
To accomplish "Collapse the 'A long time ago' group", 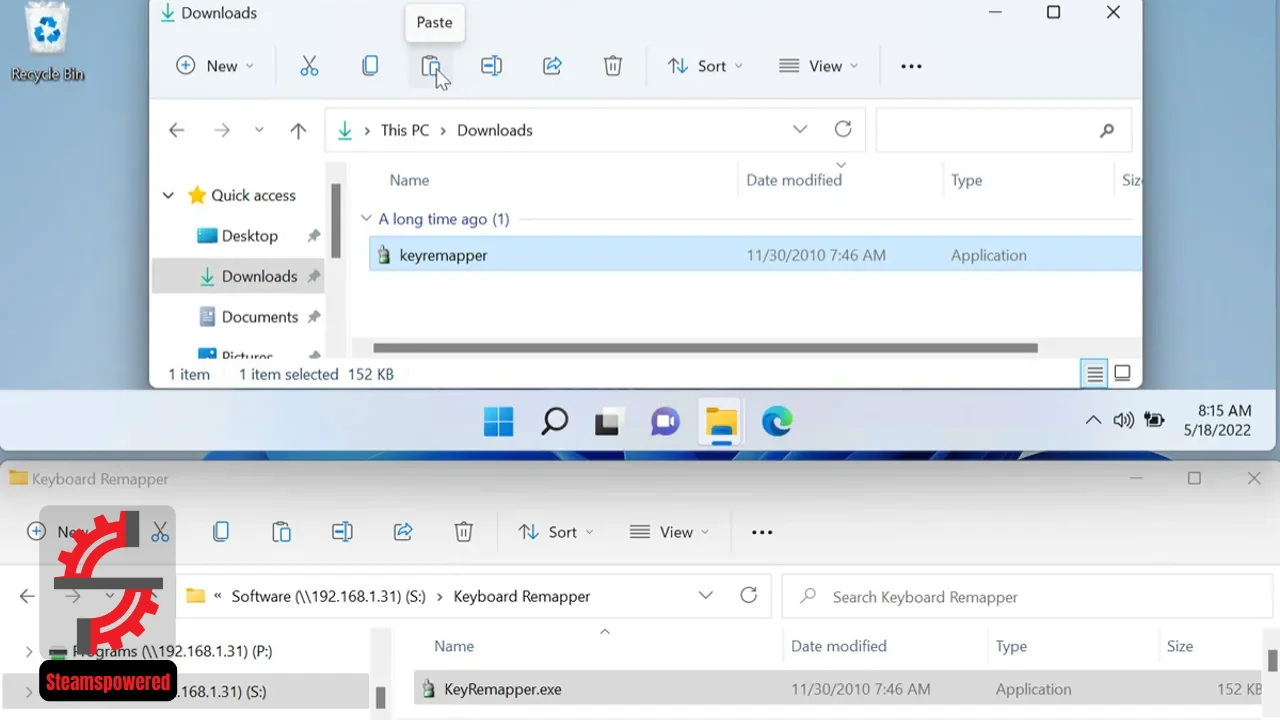I will point(365,219).
